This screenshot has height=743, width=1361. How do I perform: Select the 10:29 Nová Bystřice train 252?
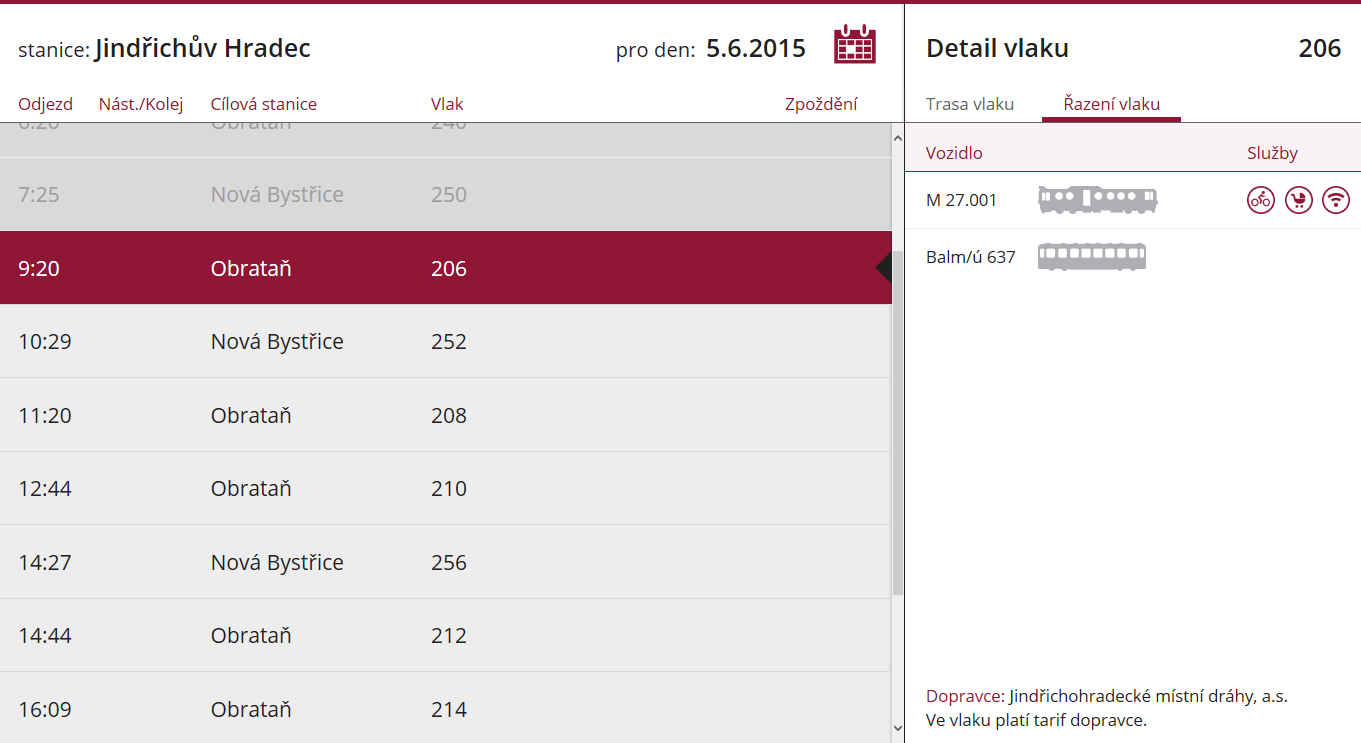pos(445,342)
